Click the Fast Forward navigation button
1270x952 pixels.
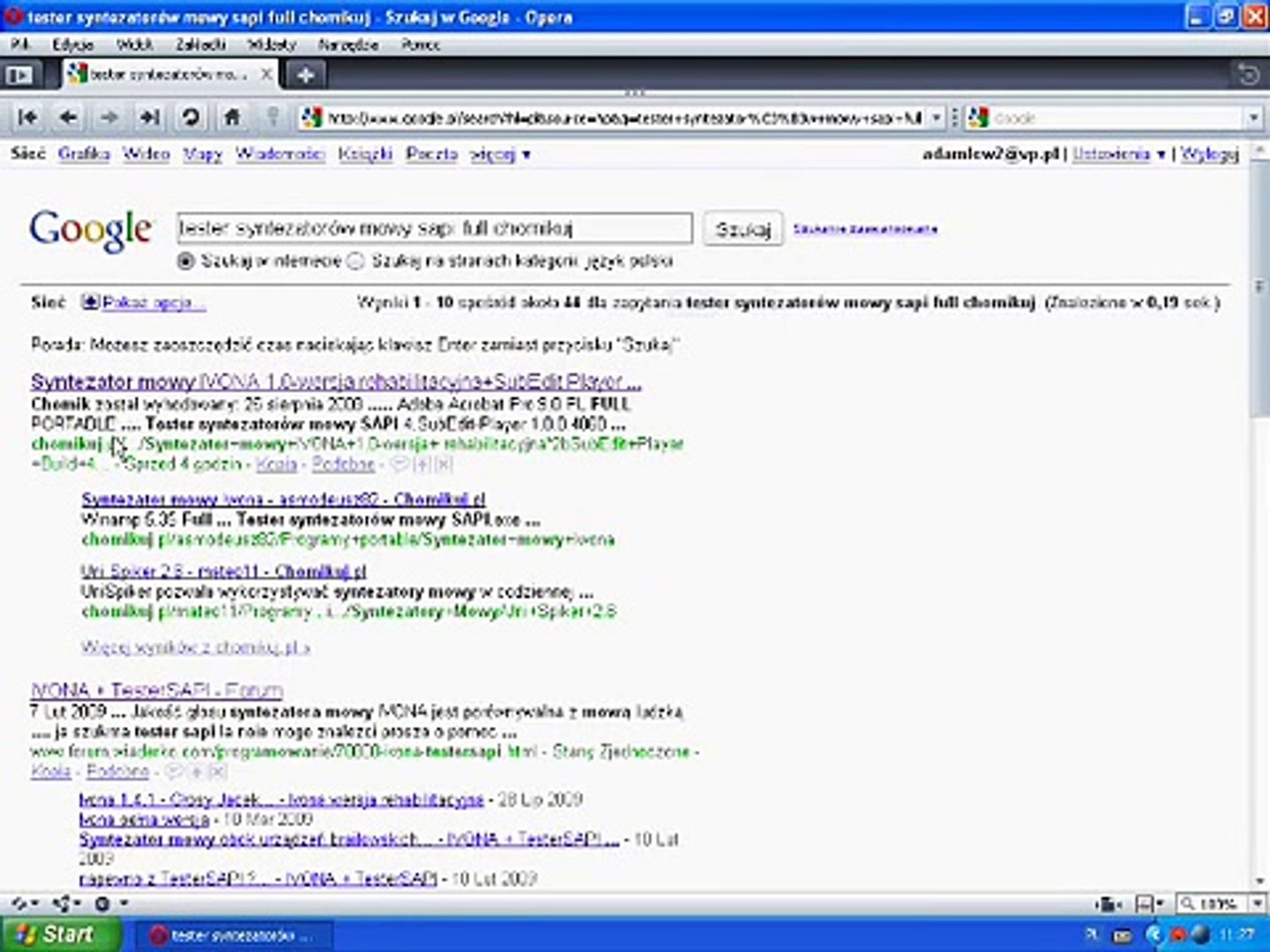pyautogui.click(x=149, y=117)
